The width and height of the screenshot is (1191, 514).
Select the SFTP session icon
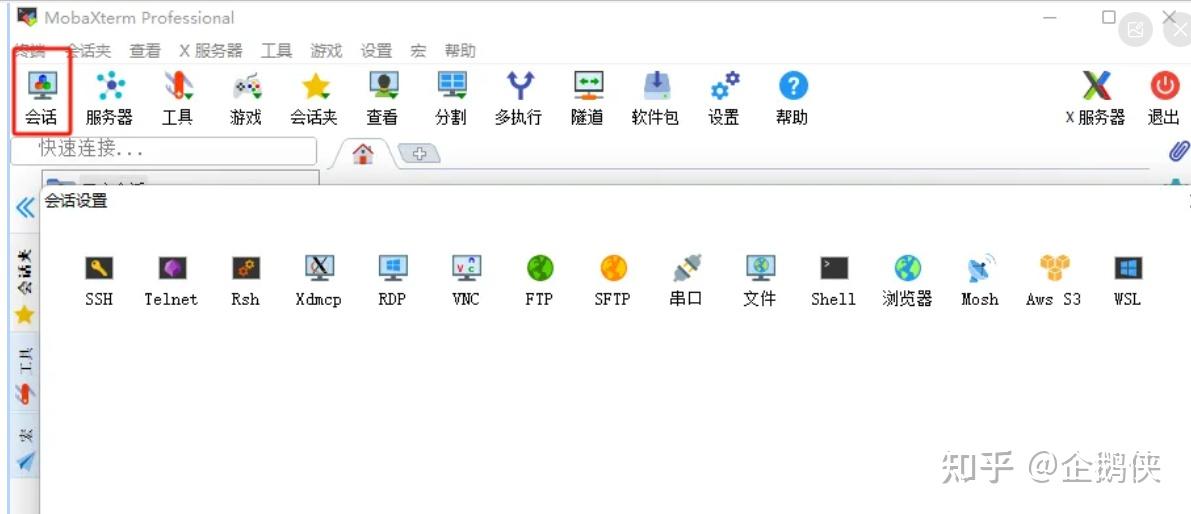coord(613,280)
